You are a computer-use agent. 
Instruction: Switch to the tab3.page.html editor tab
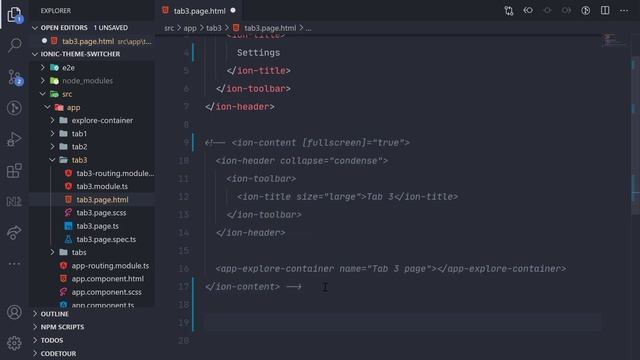[199, 11]
